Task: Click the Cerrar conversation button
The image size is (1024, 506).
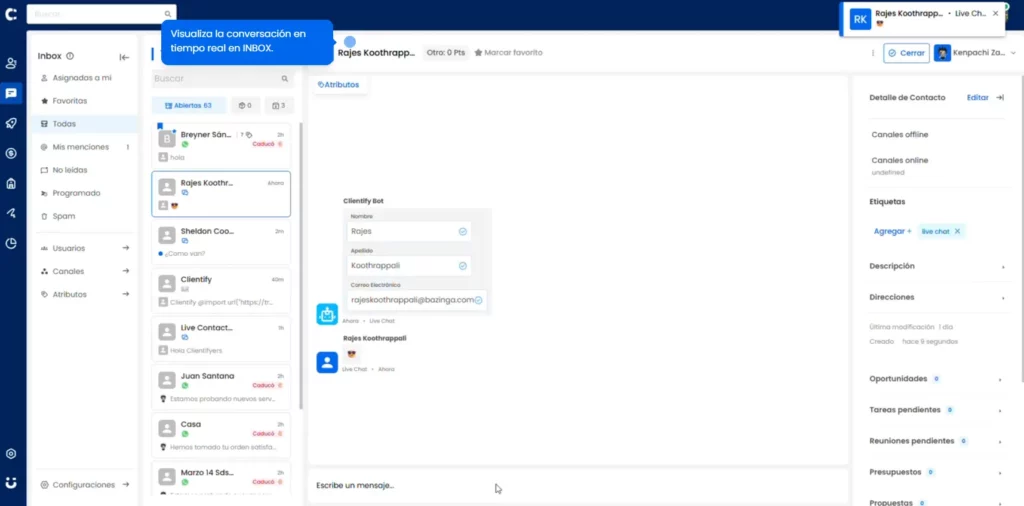Action: (906, 54)
